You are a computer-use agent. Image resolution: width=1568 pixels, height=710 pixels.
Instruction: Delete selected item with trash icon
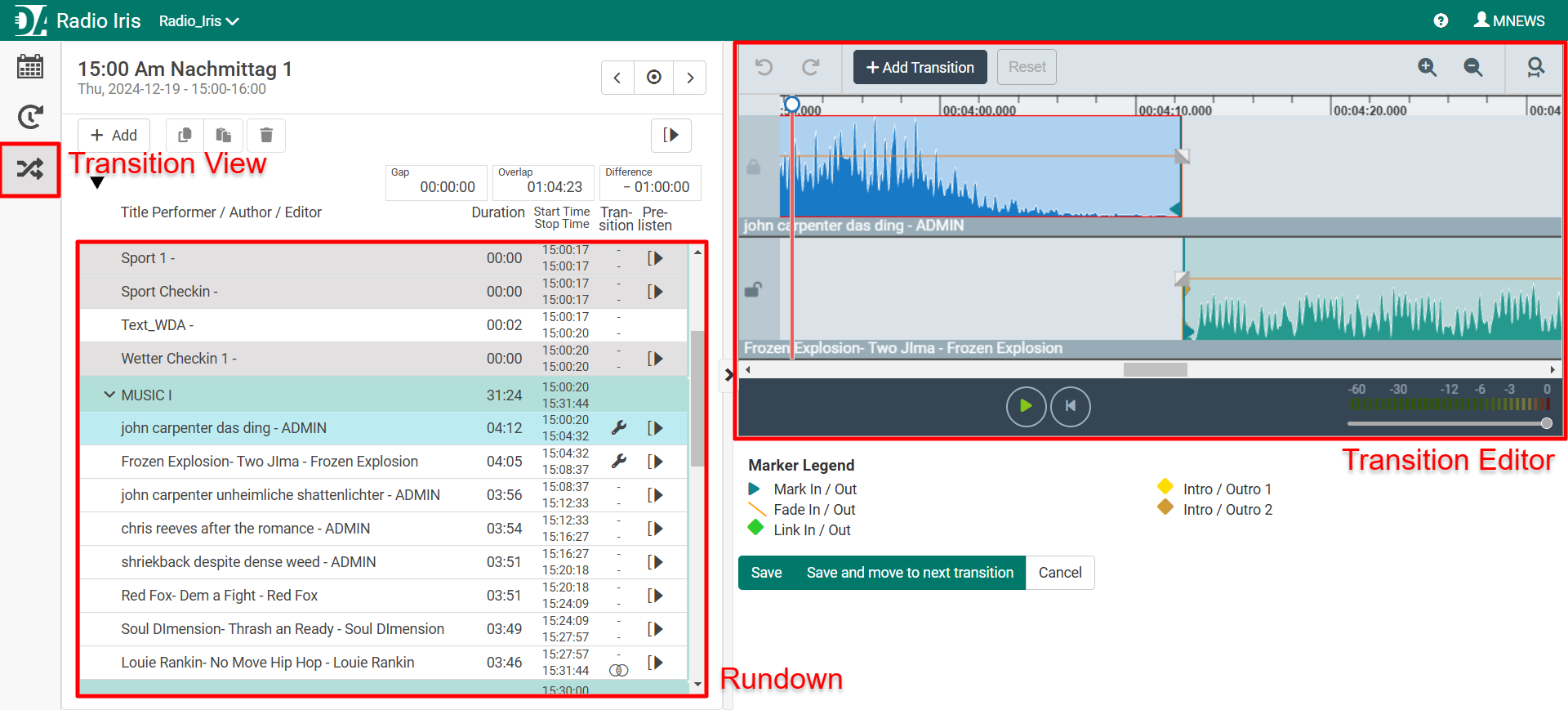pos(266,136)
